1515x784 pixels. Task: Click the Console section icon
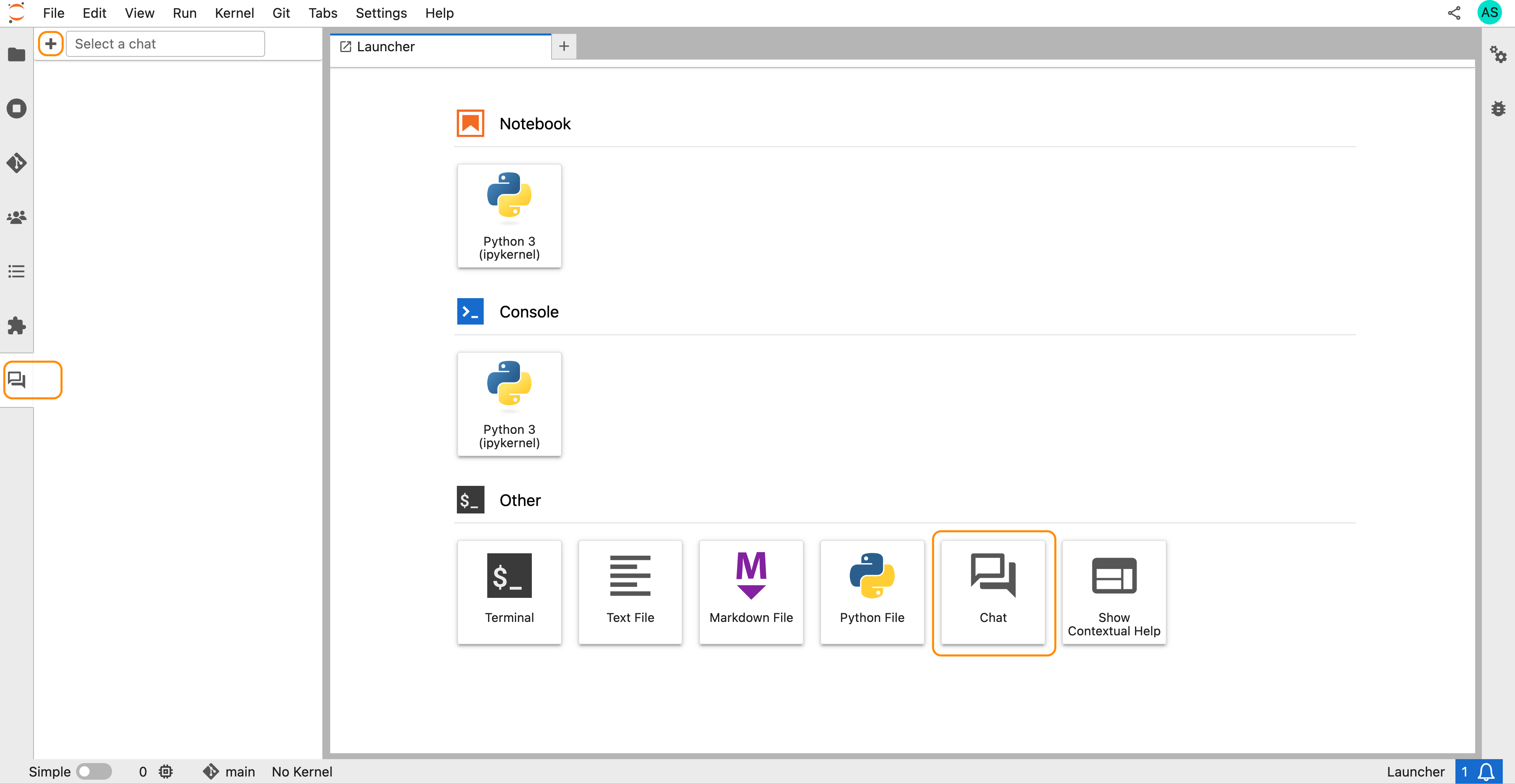pyautogui.click(x=470, y=312)
